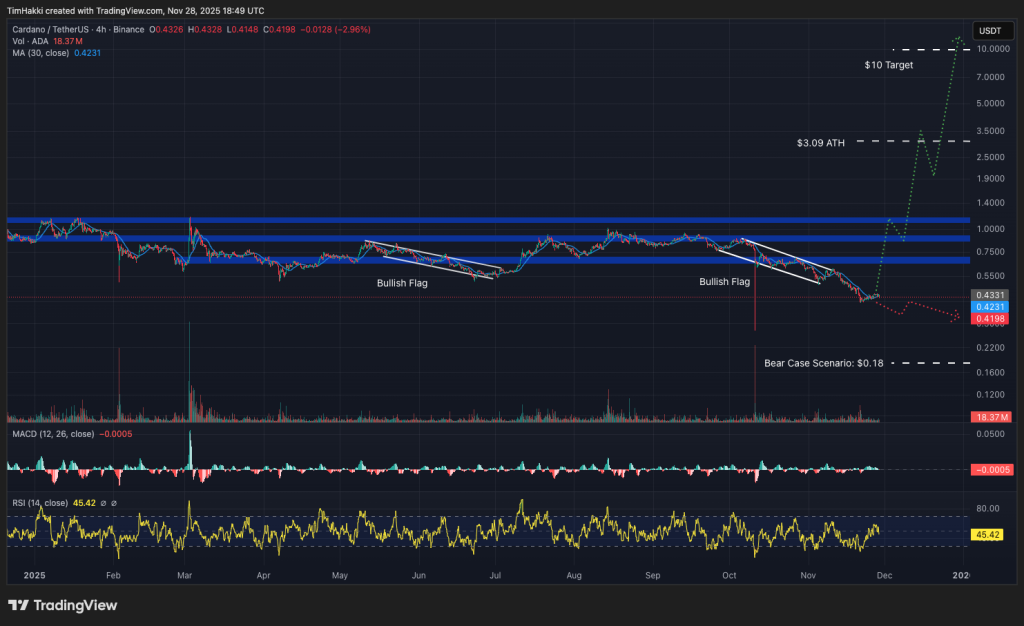
Task: Select the Cardano / TetherUS symbol title
Action: click(x=45, y=30)
